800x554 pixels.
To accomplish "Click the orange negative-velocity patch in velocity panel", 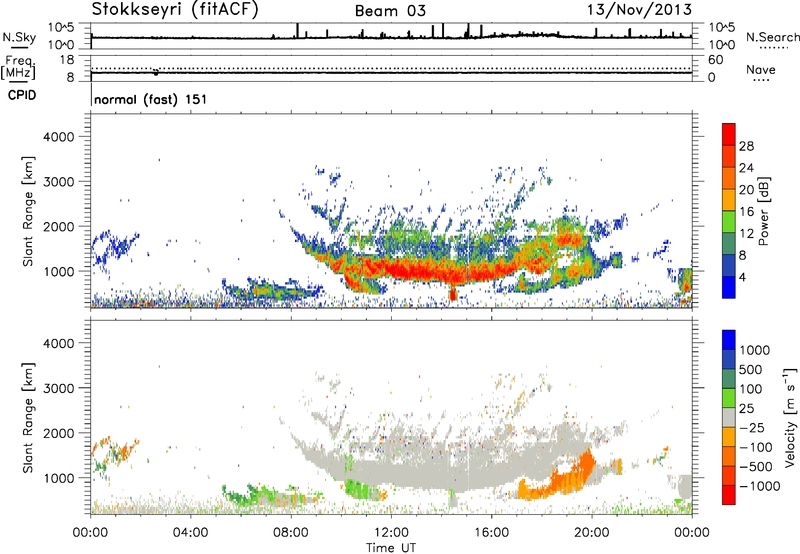I will pyautogui.click(x=559, y=480).
